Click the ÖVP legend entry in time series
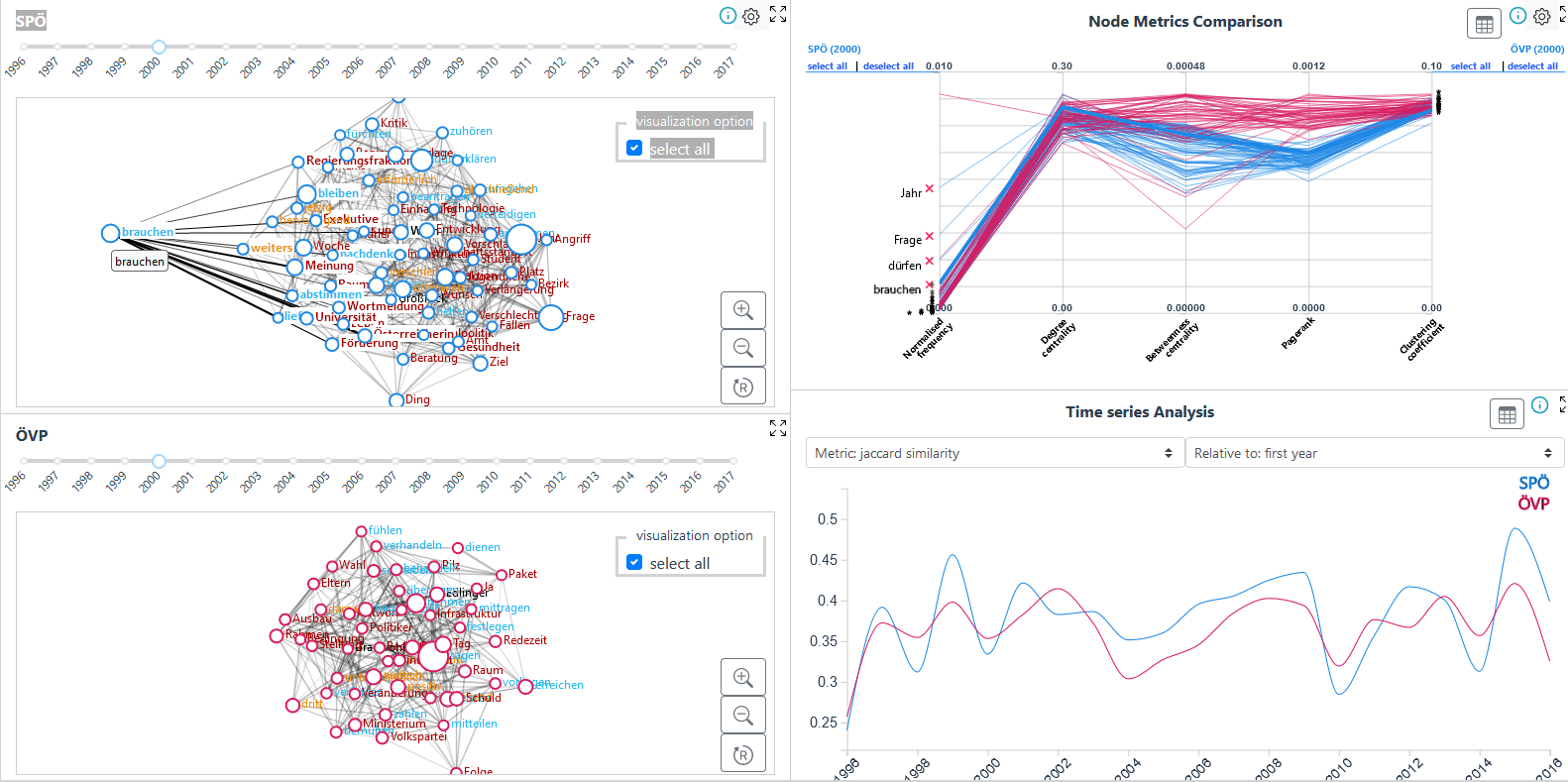This screenshot has height=782, width=1568. point(1534,503)
